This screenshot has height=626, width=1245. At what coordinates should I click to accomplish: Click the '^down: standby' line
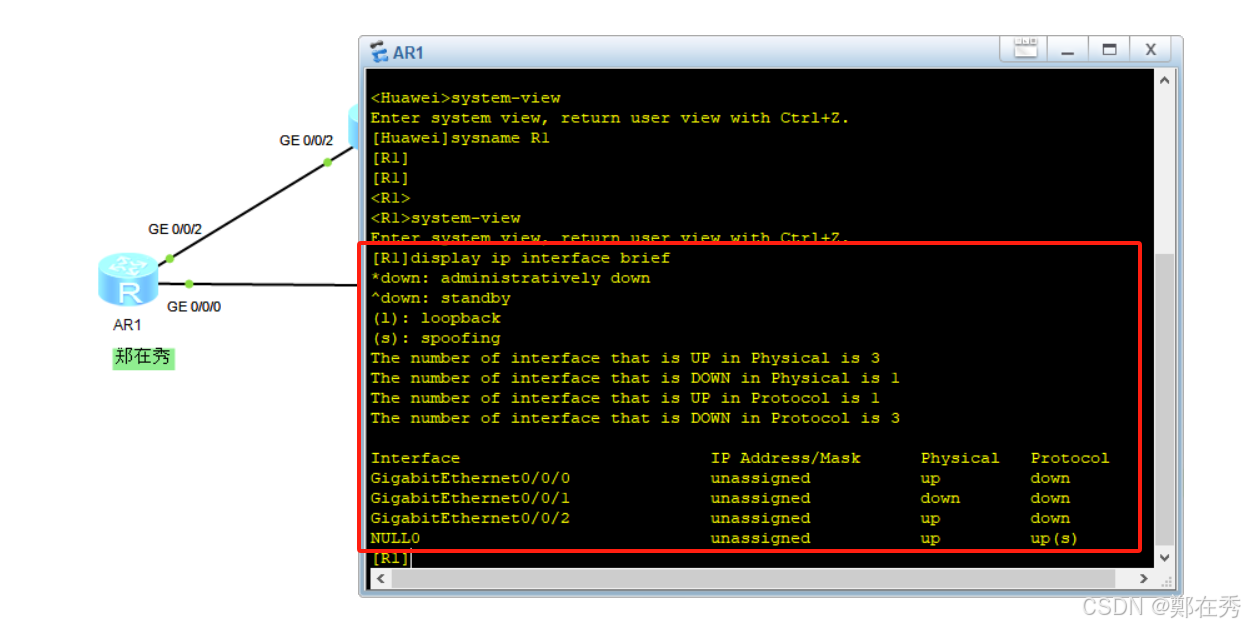point(440,298)
